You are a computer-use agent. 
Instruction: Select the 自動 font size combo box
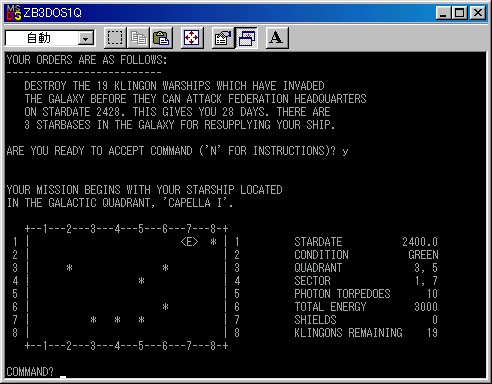(x=49, y=38)
